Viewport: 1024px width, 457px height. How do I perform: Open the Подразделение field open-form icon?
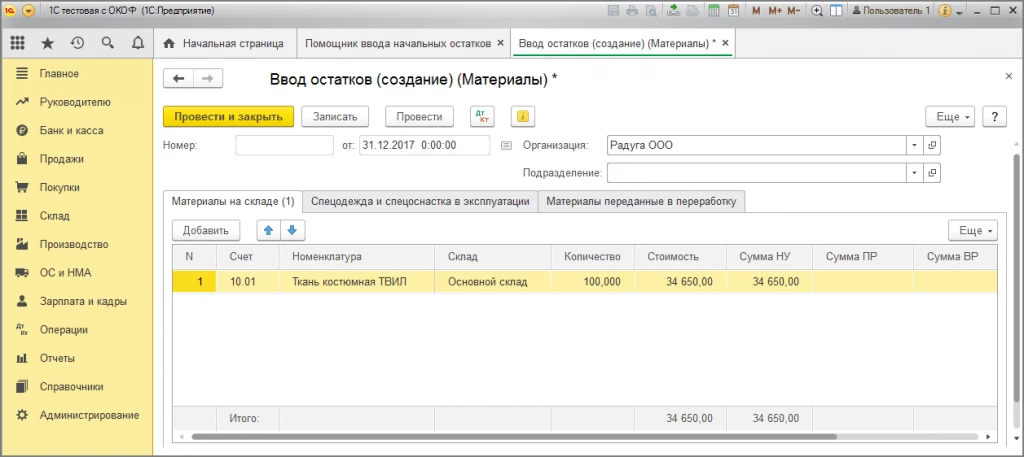point(932,173)
